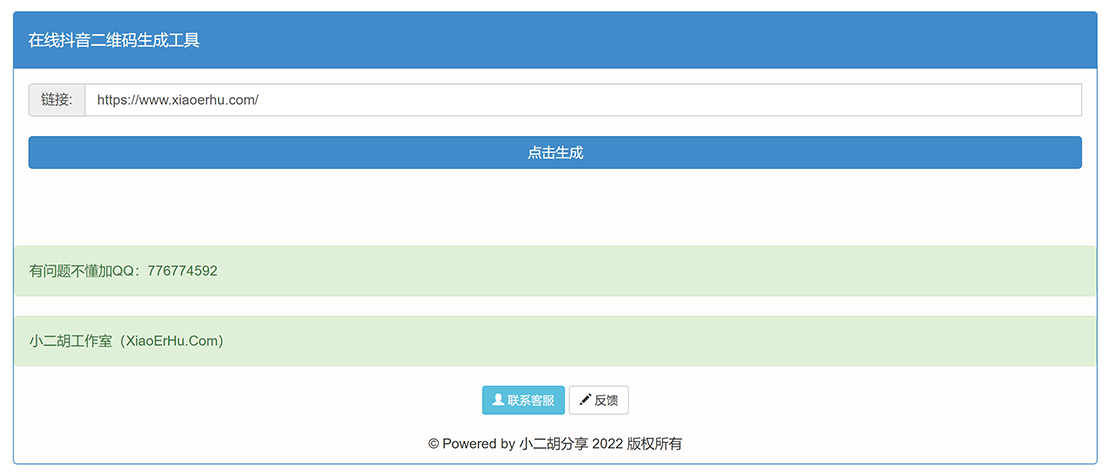Click the https://www.xiaoerhu.com/ text in the input
Image resolution: width=1111 pixels, height=476 pixels.
tap(177, 100)
